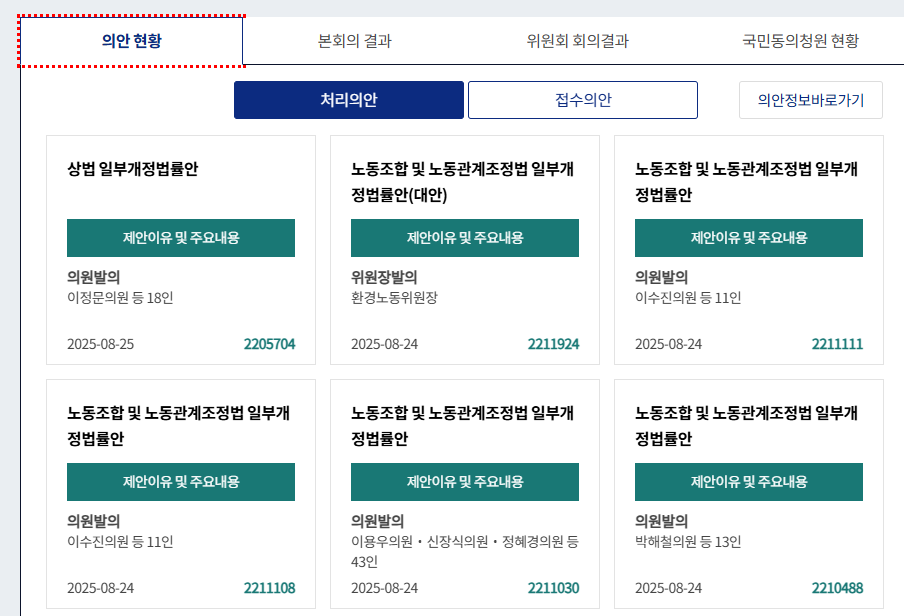View 제안이유 및 주요내용 for 이용우의원 bill
The image size is (904, 616).
(465, 482)
